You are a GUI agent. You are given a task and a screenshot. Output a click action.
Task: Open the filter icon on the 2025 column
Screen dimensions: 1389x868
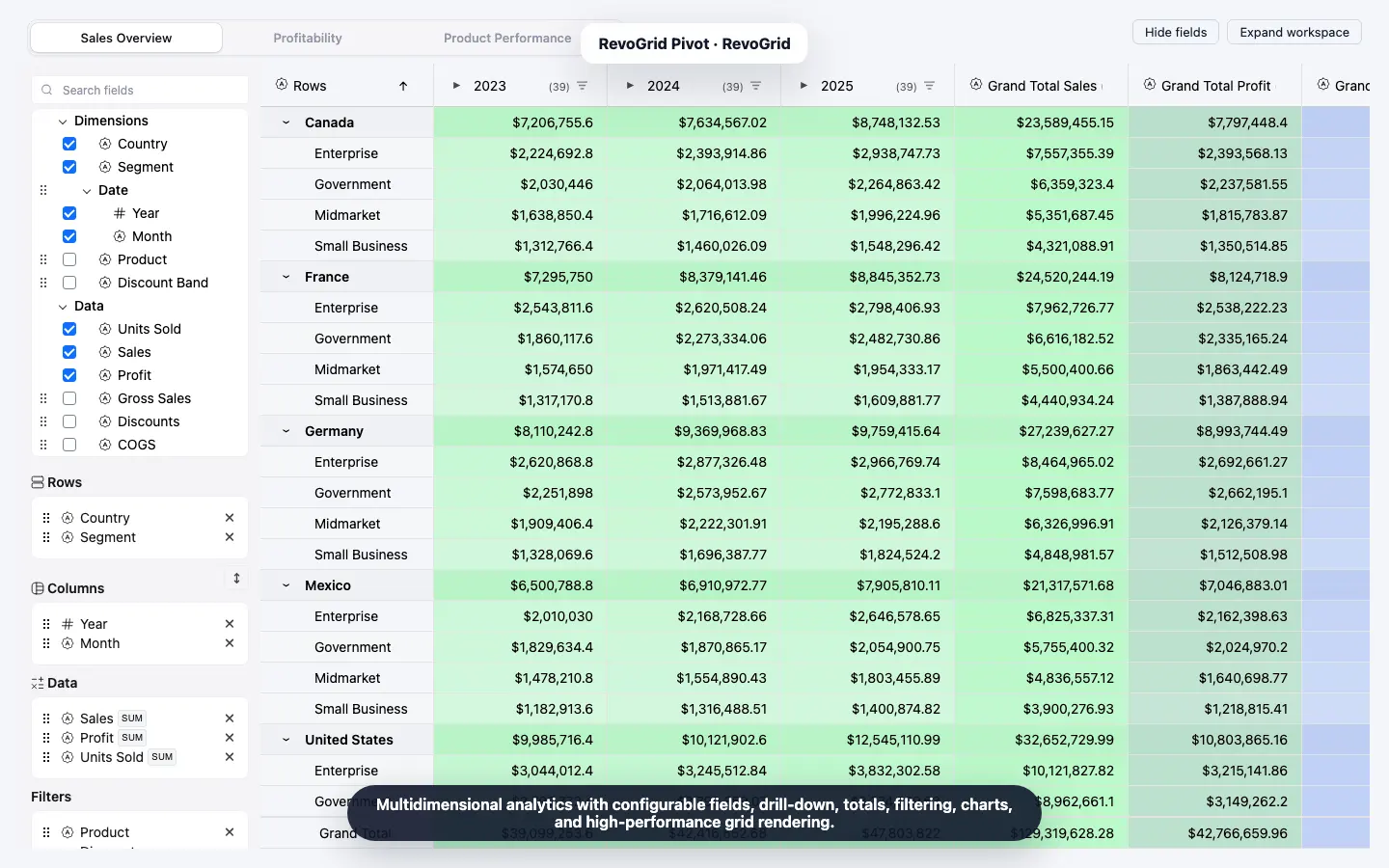pyautogui.click(x=930, y=86)
